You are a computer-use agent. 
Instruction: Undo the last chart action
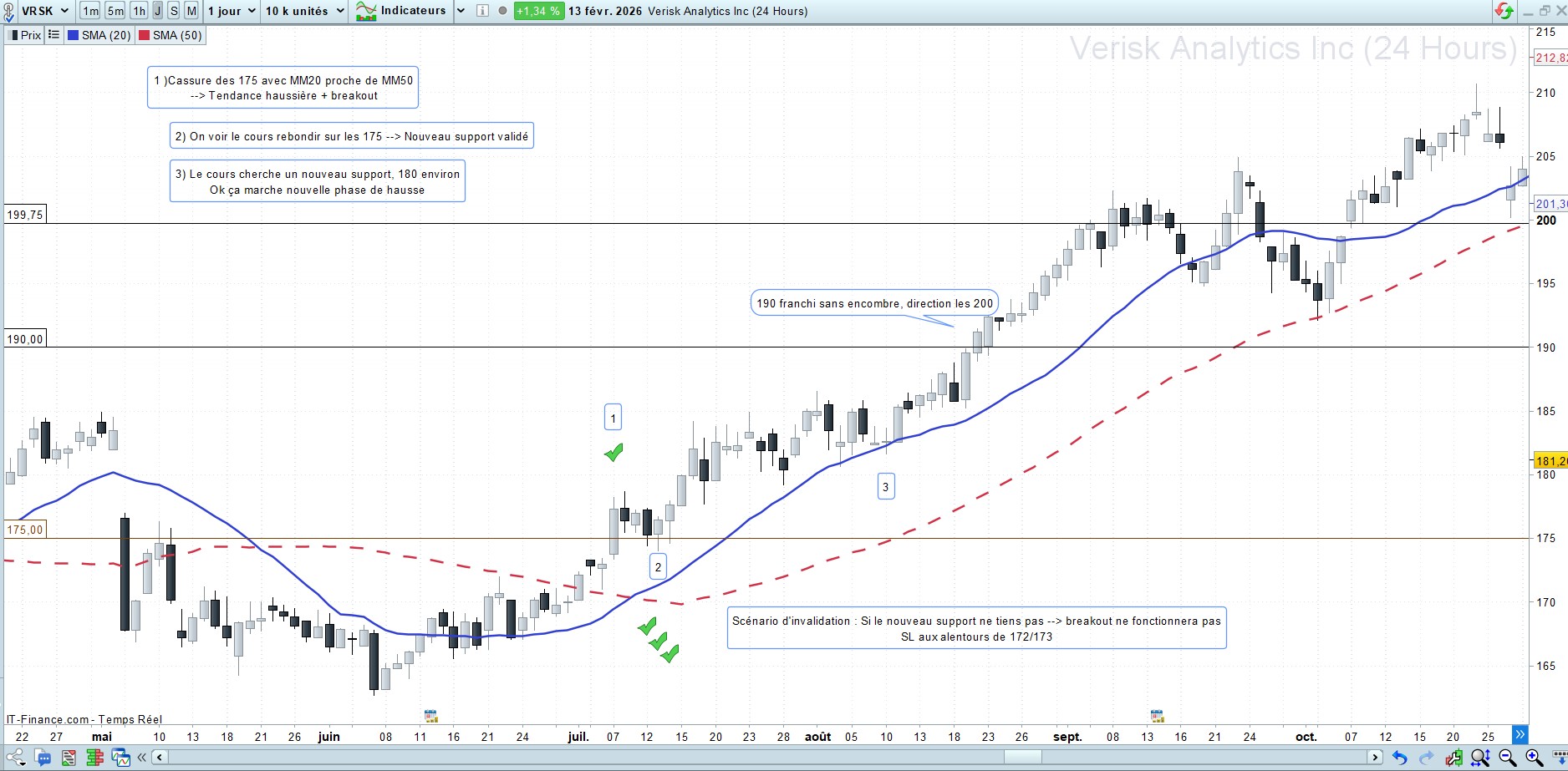click(x=1400, y=758)
